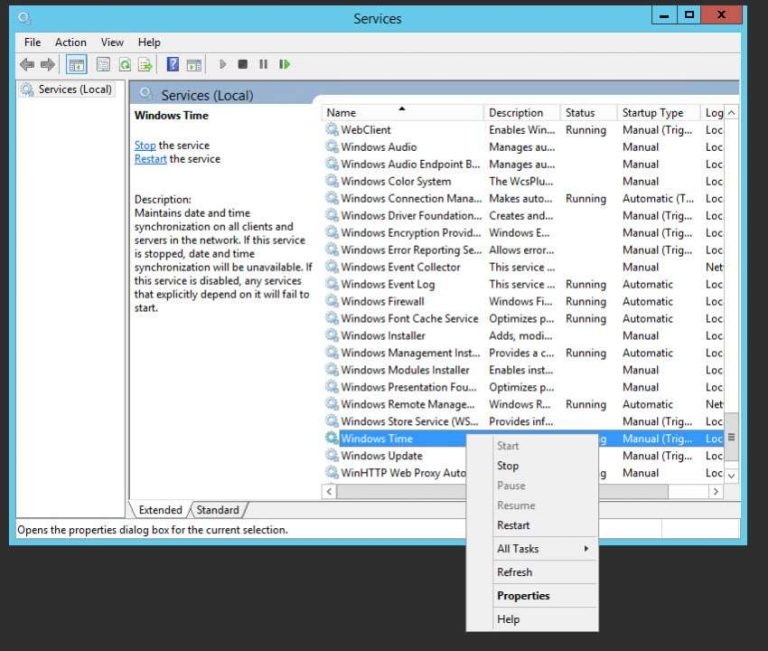Choose Properties in the context menu

(532, 596)
